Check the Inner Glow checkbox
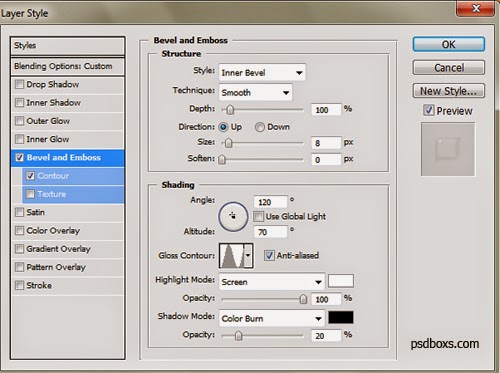Viewport: 500px width, 373px height. point(20,139)
